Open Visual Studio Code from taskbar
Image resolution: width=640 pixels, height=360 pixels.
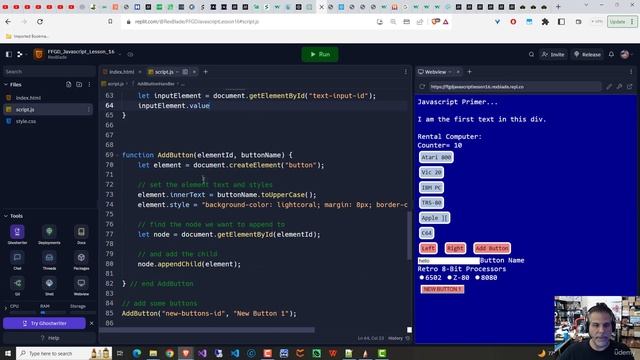pyautogui.click(x=235, y=353)
